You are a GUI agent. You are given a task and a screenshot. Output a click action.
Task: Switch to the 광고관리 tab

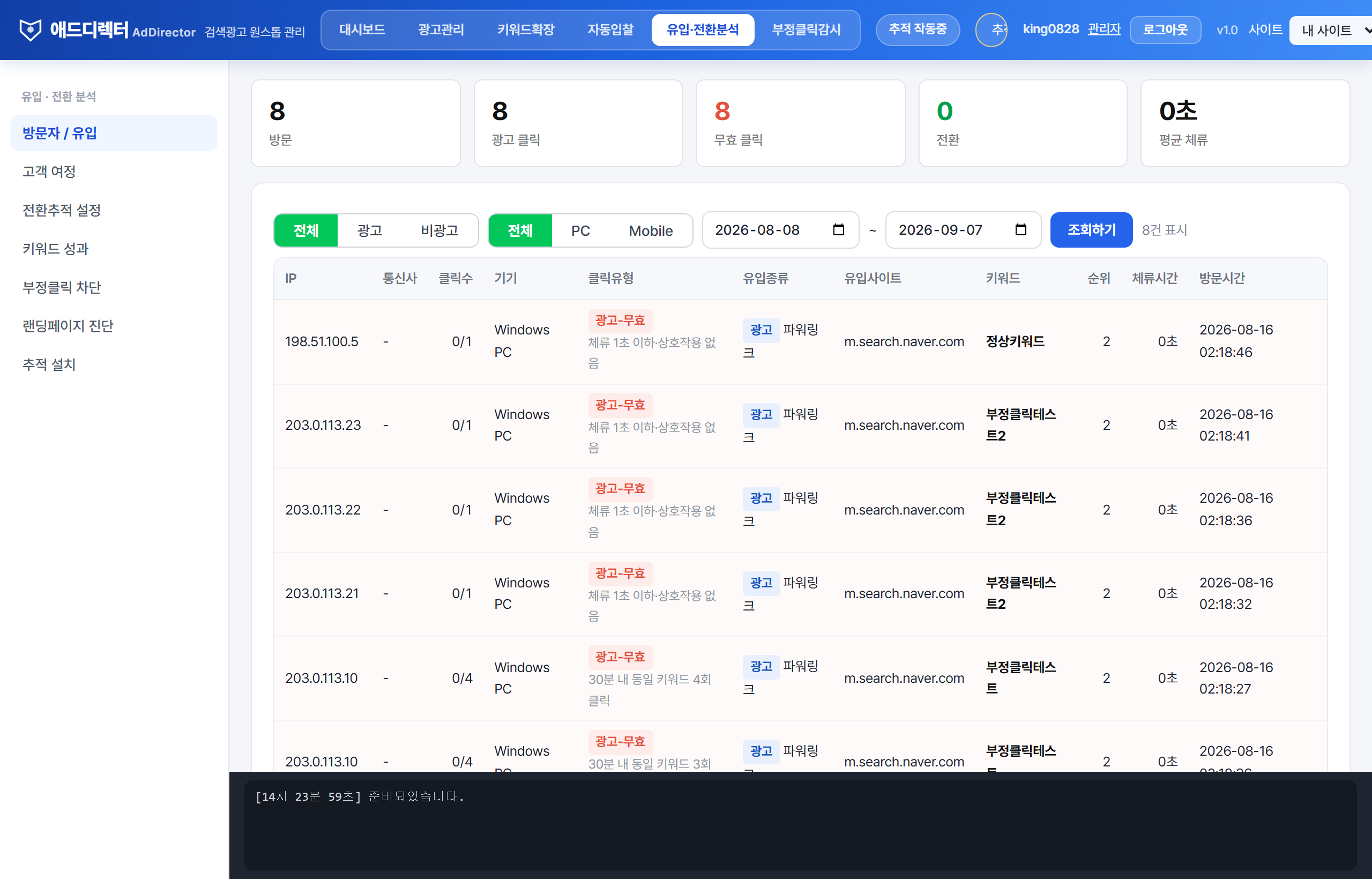[x=441, y=29]
